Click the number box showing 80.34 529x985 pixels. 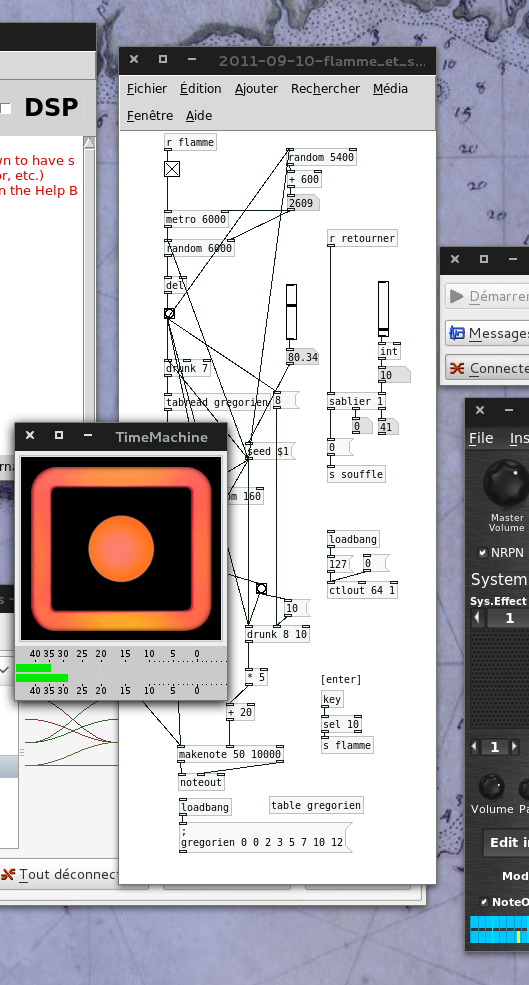click(303, 357)
